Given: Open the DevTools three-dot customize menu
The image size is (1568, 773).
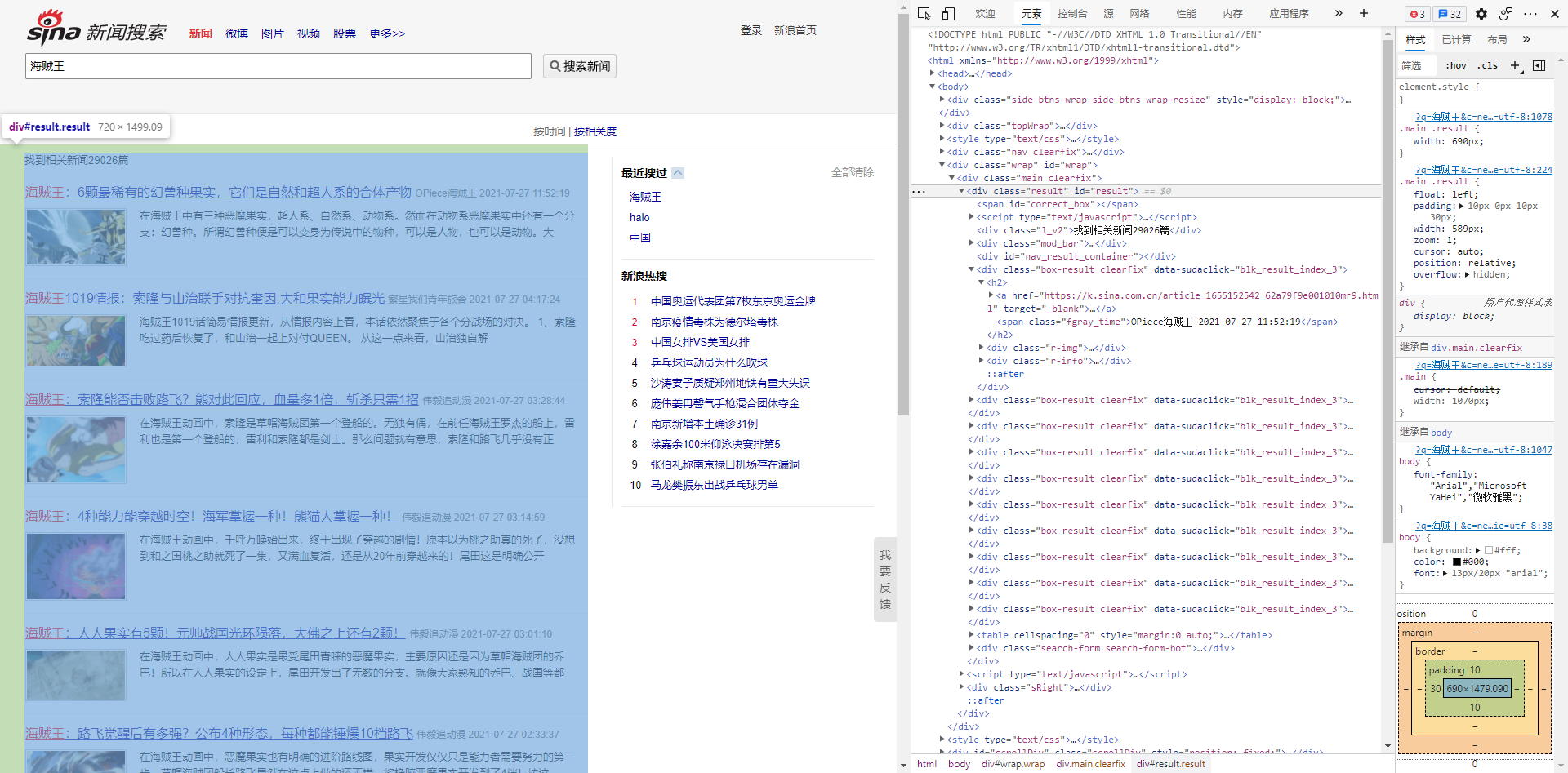Looking at the screenshot, I should pyautogui.click(x=1530, y=14).
